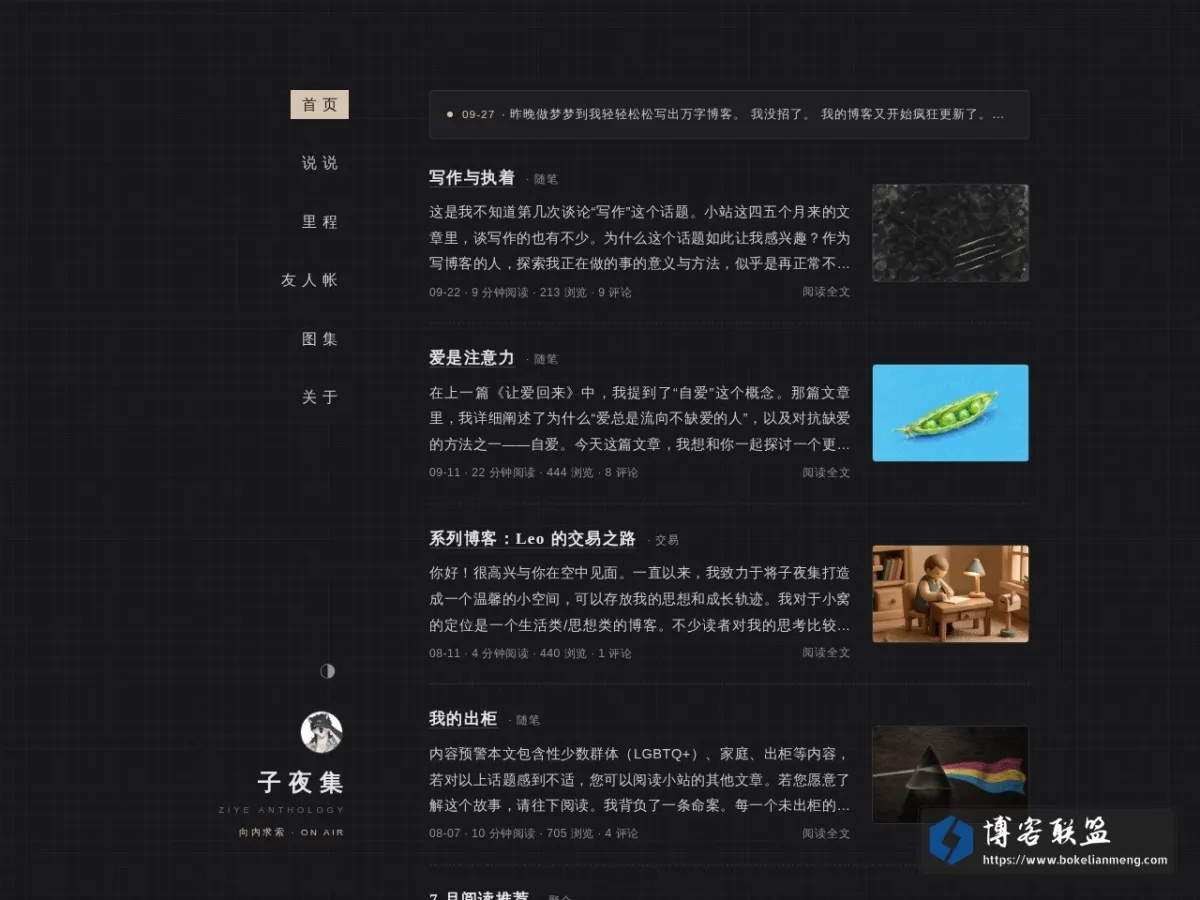Click 阅读全文 for 写作与执着
The height and width of the screenshot is (900, 1200).
tap(826, 292)
